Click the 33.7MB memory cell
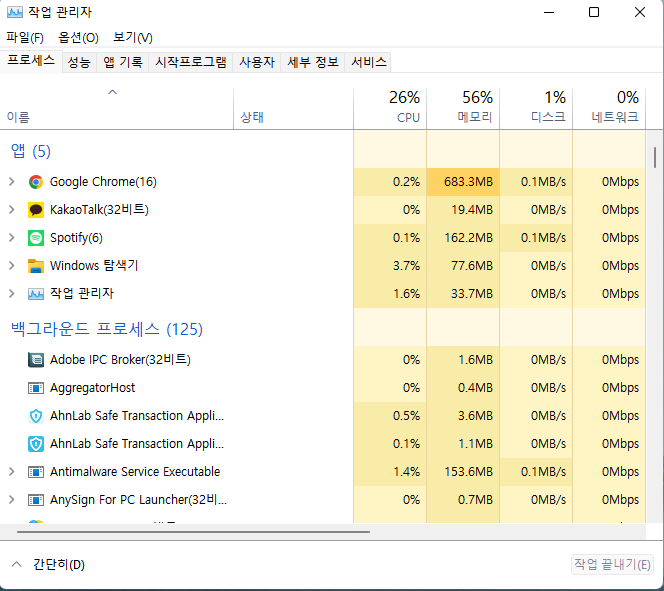Viewport: 664px width, 591px height. [x=463, y=294]
